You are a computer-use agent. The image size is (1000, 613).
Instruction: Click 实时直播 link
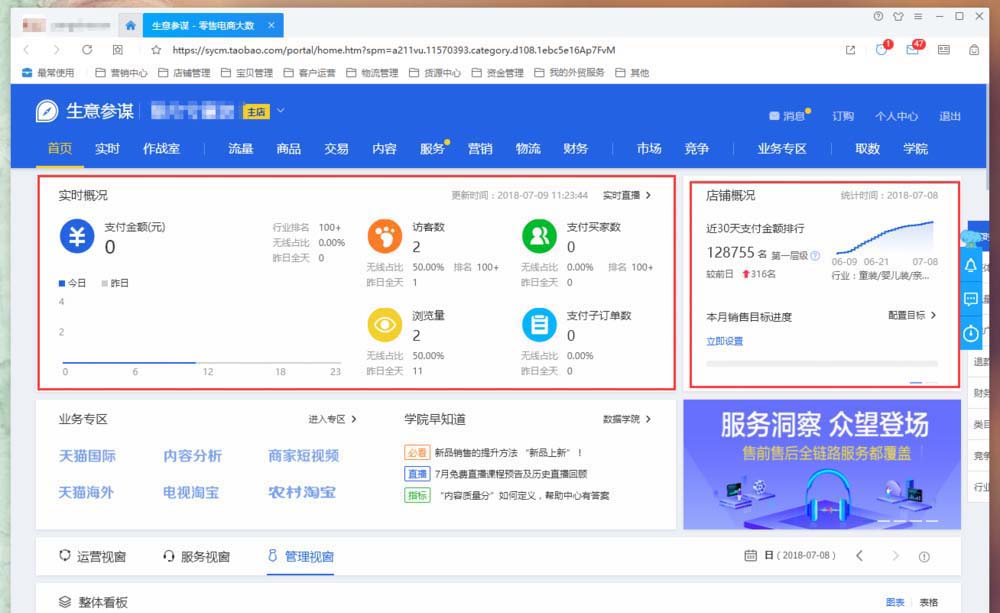click(x=627, y=195)
